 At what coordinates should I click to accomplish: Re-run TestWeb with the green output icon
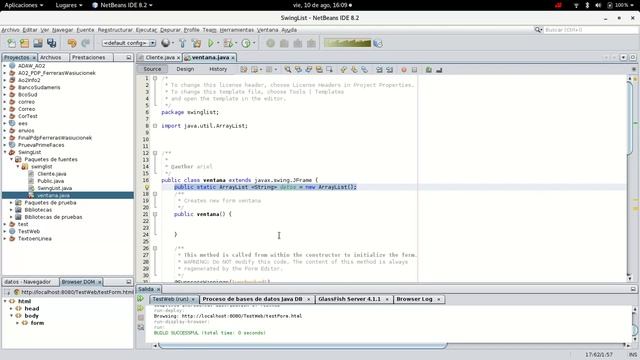[140, 299]
